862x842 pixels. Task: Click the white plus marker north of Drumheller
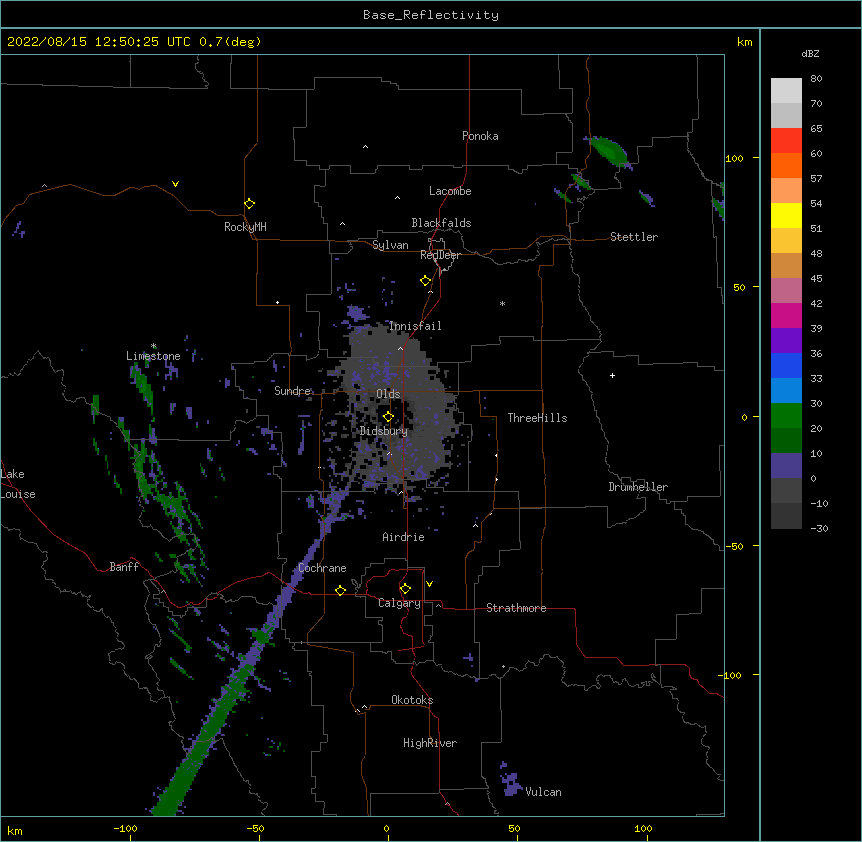tap(612, 375)
